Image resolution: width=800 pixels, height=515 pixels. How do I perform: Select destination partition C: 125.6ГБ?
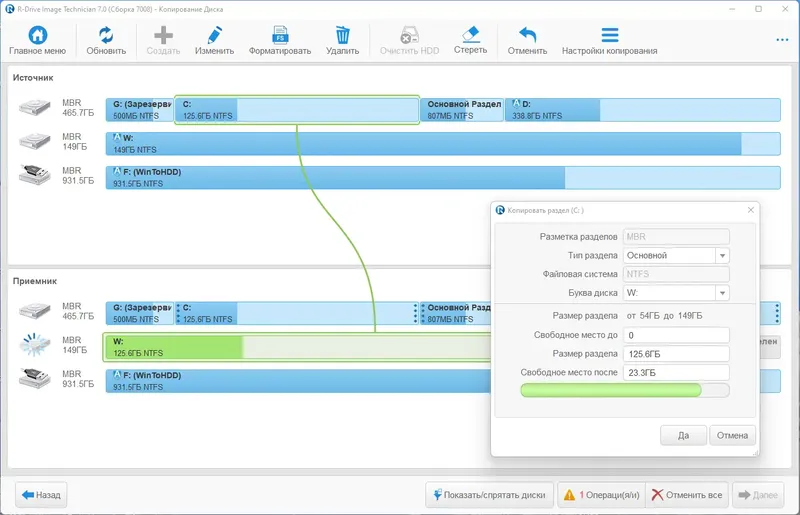(297, 313)
